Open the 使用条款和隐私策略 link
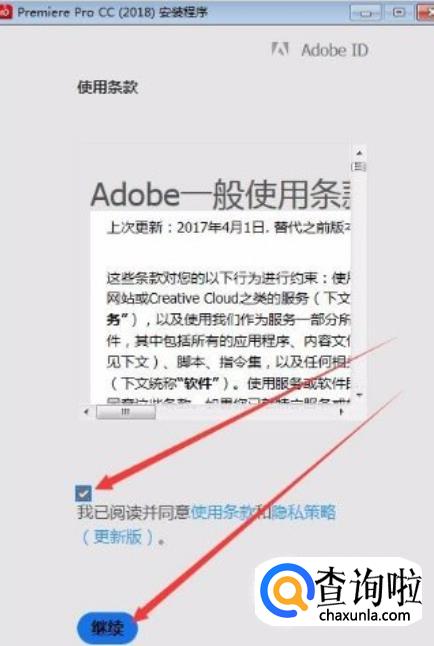 point(263,513)
